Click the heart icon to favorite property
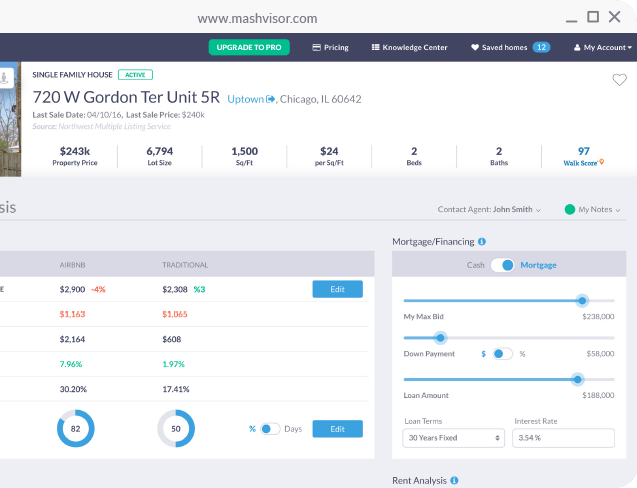The width and height of the screenshot is (637, 488). pyautogui.click(x=620, y=80)
